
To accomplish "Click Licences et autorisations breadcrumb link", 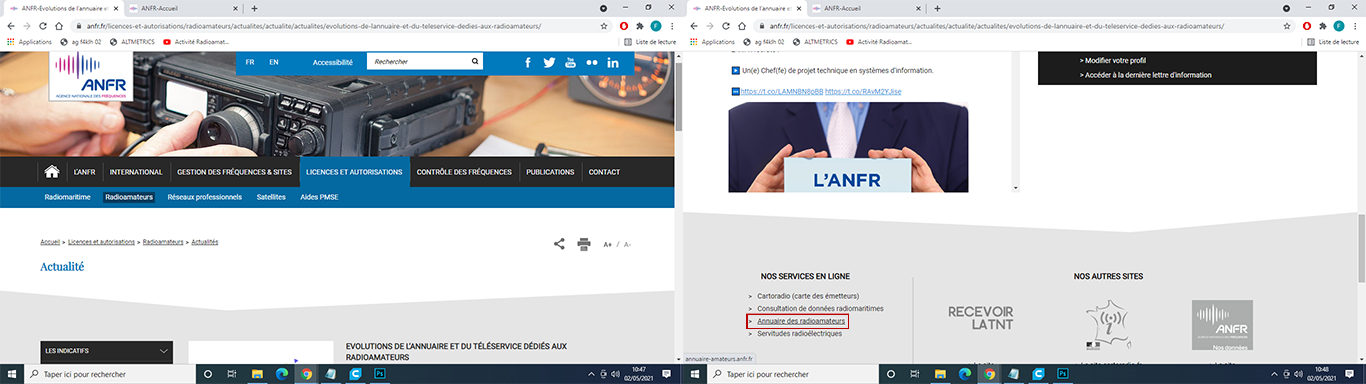I will [x=101, y=242].
